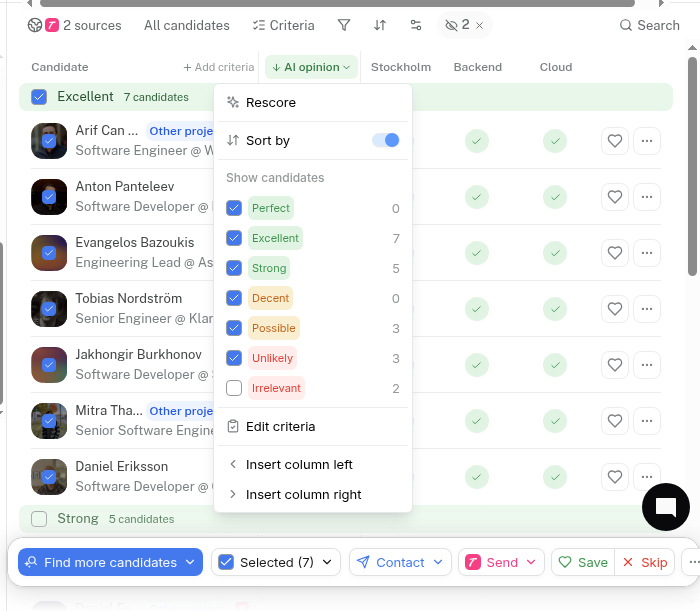Screen dimensions: 700x611
Task: Favorite Arif Can with heart icon
Action: [x=615, y=141]
